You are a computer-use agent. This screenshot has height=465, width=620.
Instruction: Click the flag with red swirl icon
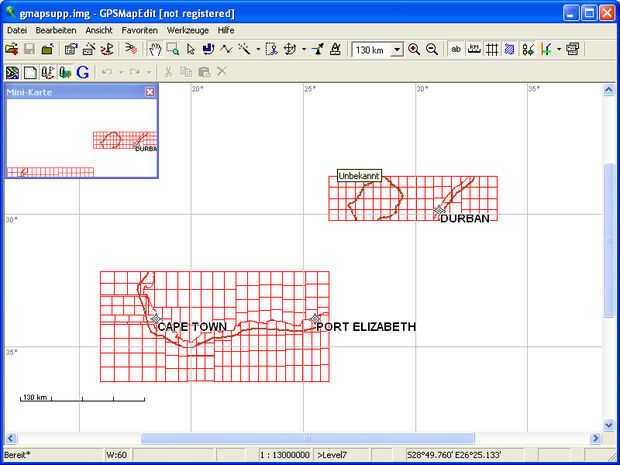coord(107,49)
